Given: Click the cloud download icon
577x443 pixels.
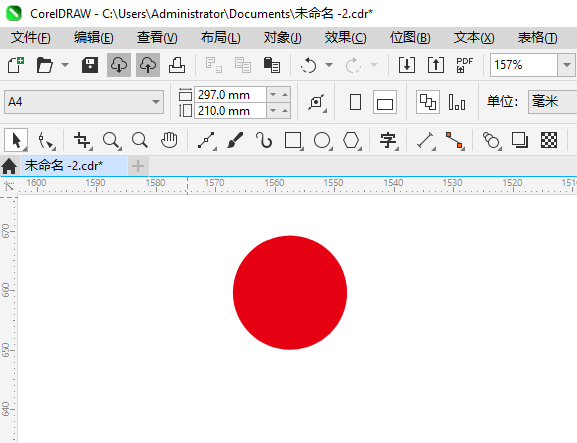Looking at the screenshot, I should click(119, 65).
